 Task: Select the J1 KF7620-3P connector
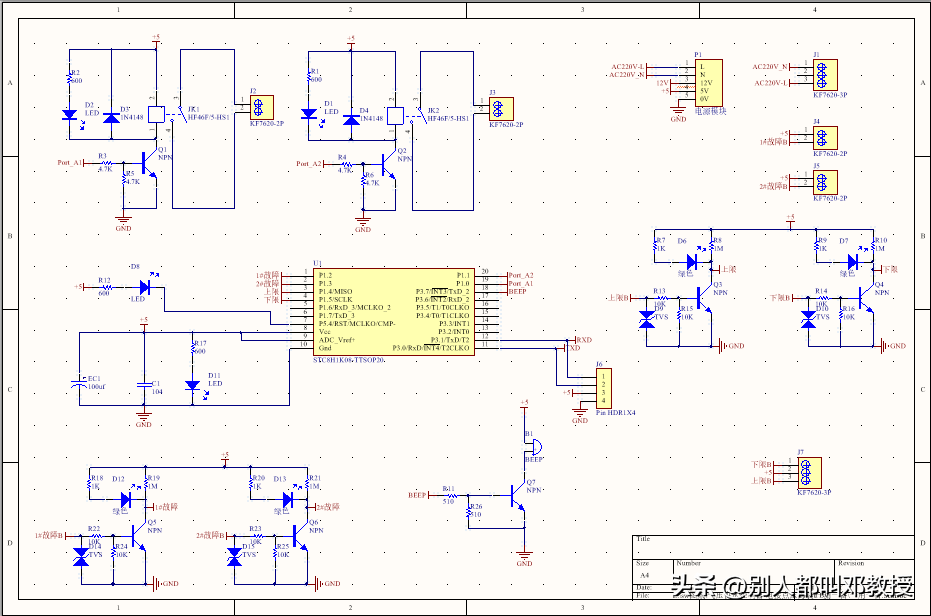pyautogui.click(x=825, y=75)
